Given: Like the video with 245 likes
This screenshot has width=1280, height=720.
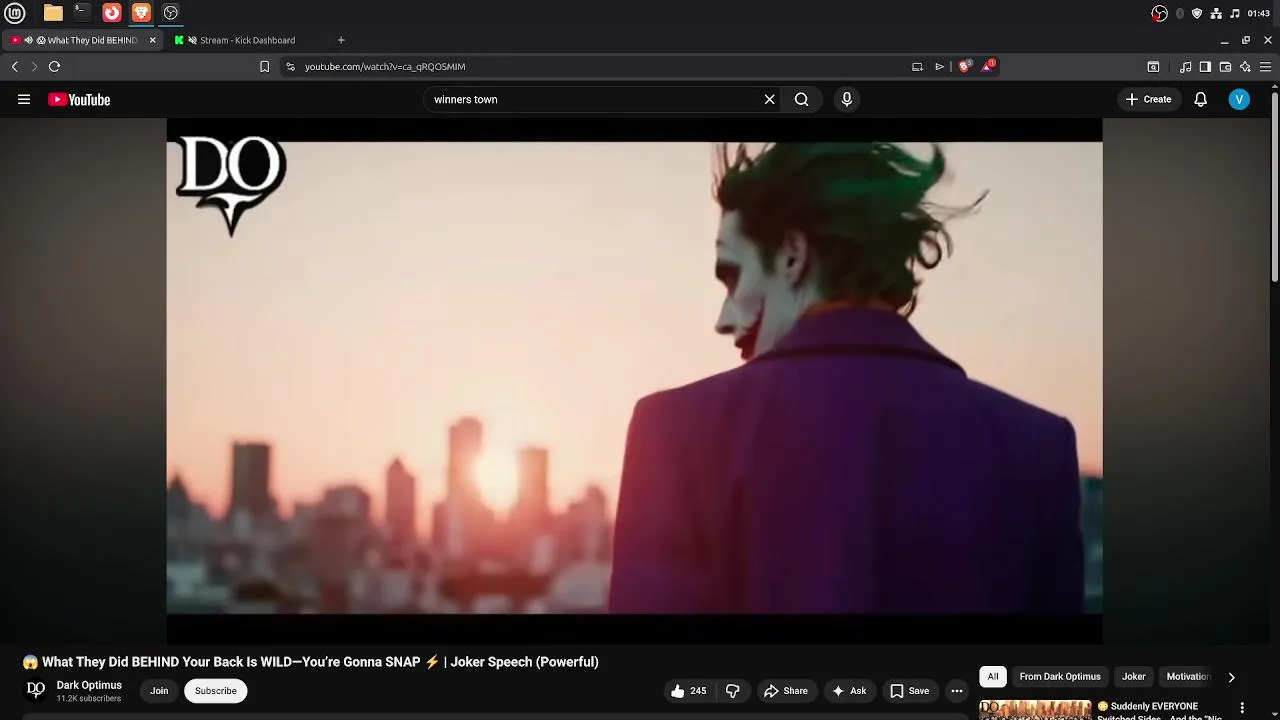Looking at the screenshot, I should point(688,691).
